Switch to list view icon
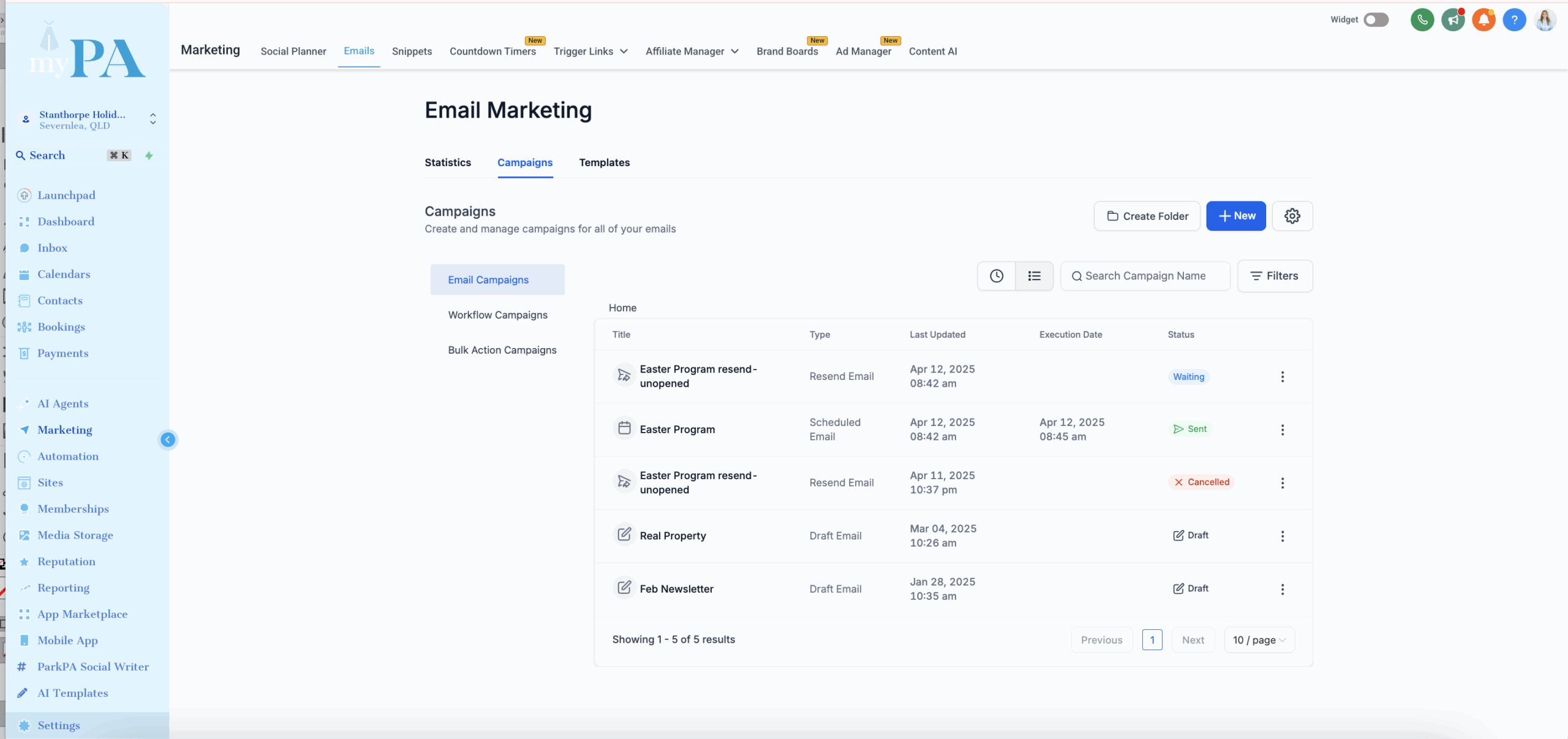Viewport: 1568px width, 739px height. 1035,276
